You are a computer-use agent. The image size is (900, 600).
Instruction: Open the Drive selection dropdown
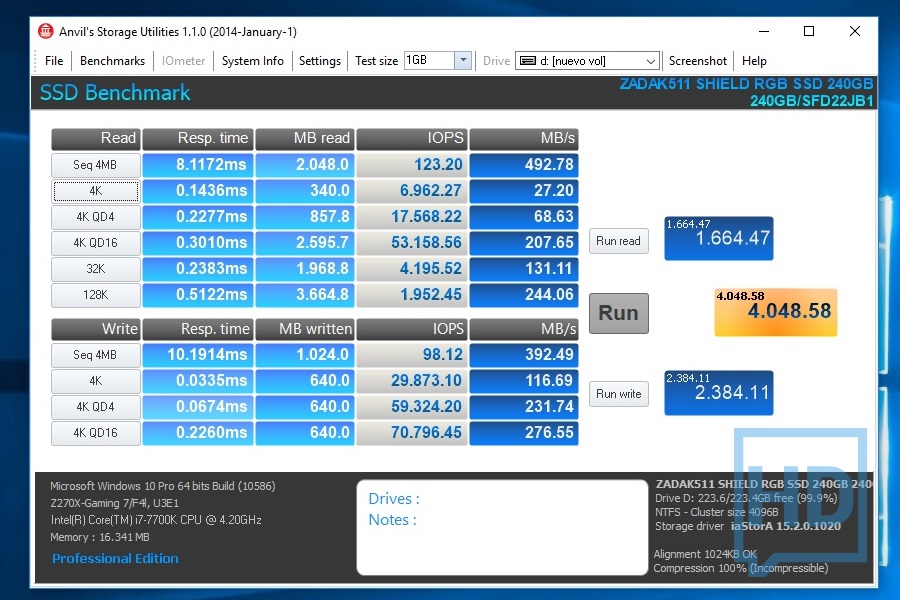coord(587,61)
